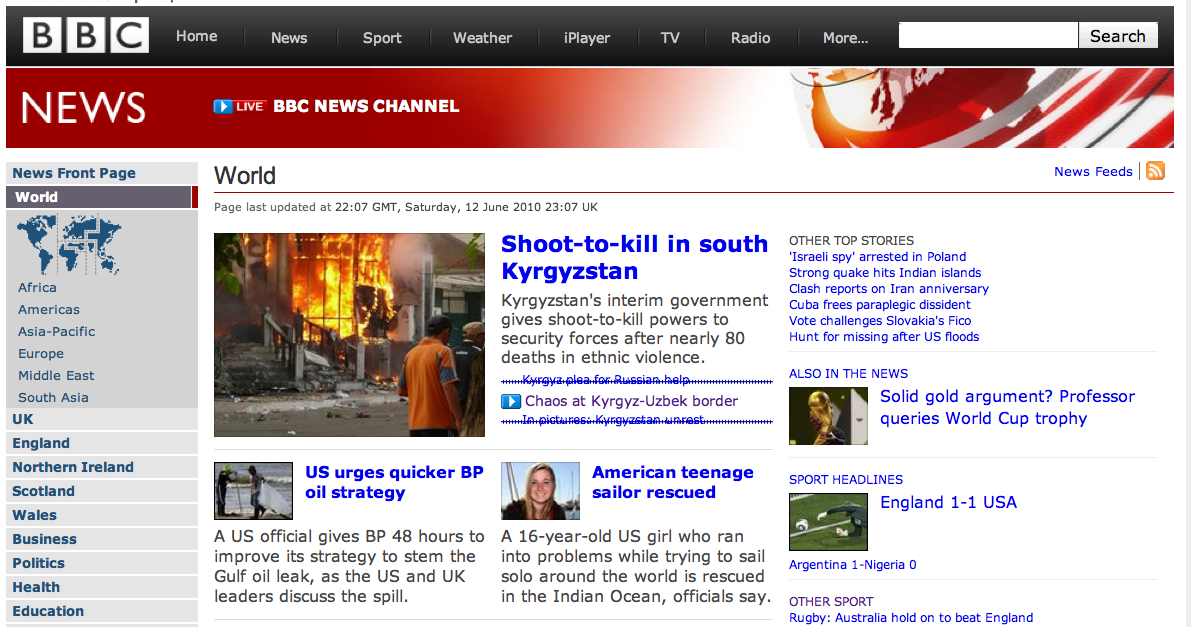Select Politics section in sidebar
The height and width of the screenshot is (627, 1191).
point(102,563)
